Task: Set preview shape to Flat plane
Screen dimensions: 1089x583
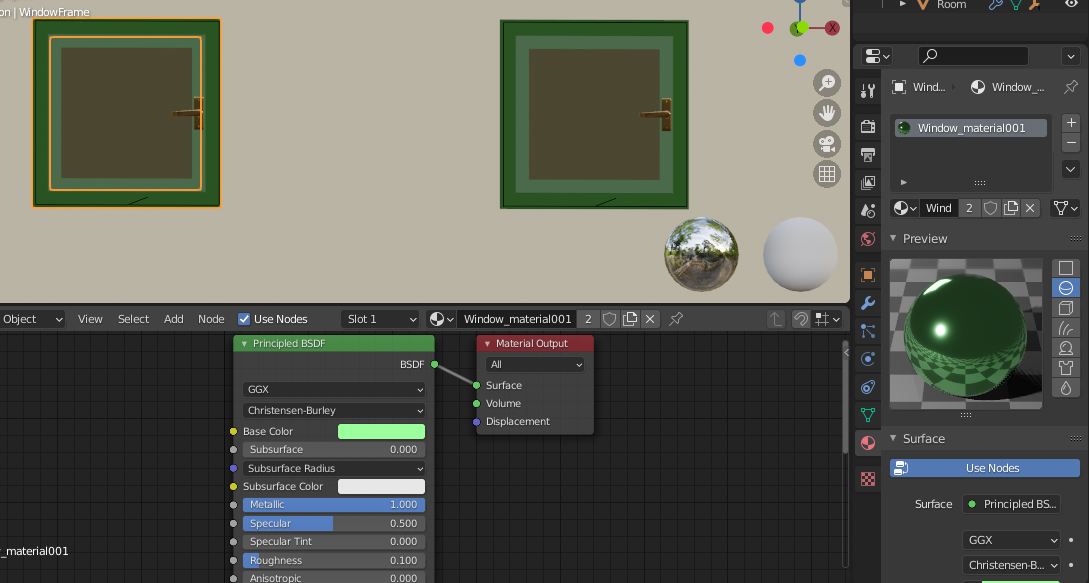Action: (1066, 268)
